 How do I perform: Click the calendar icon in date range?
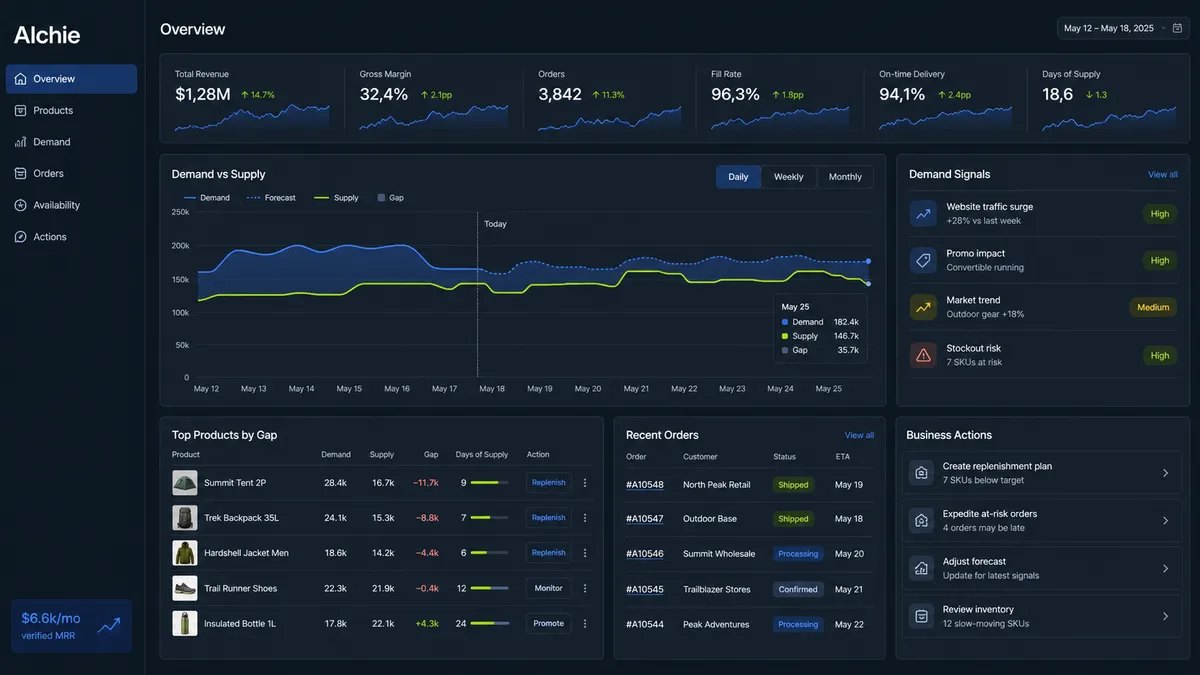[x=1177, y=28]
